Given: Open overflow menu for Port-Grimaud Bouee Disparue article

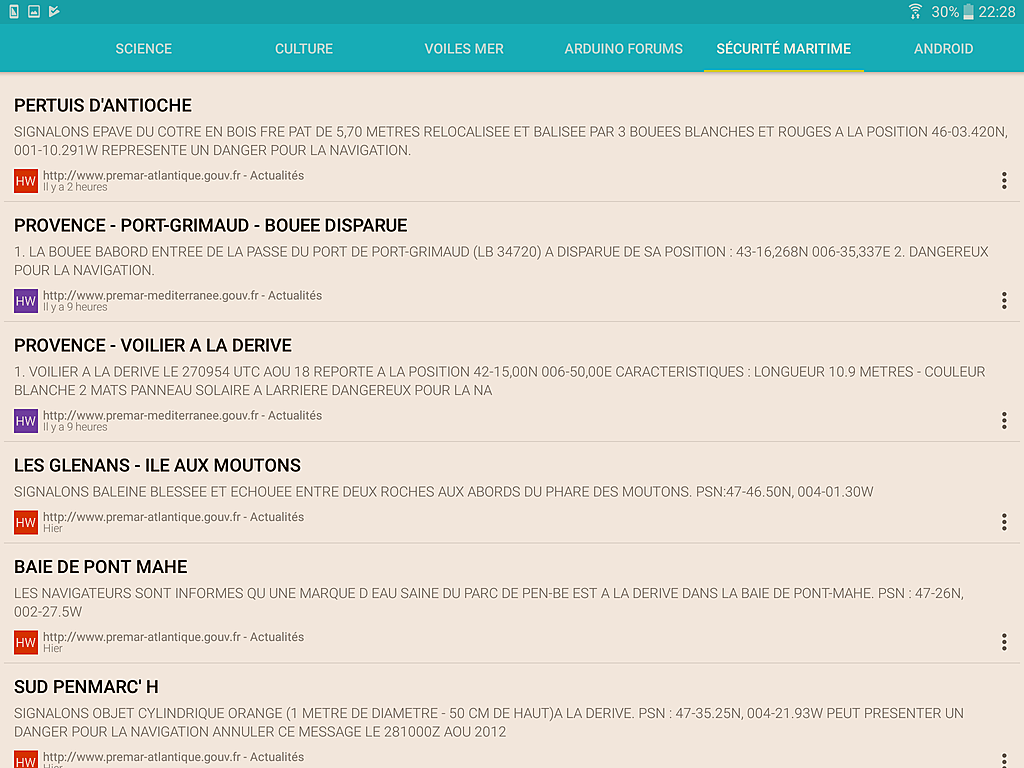Looking at the screenshot, I should click(x=1004, y=300).
